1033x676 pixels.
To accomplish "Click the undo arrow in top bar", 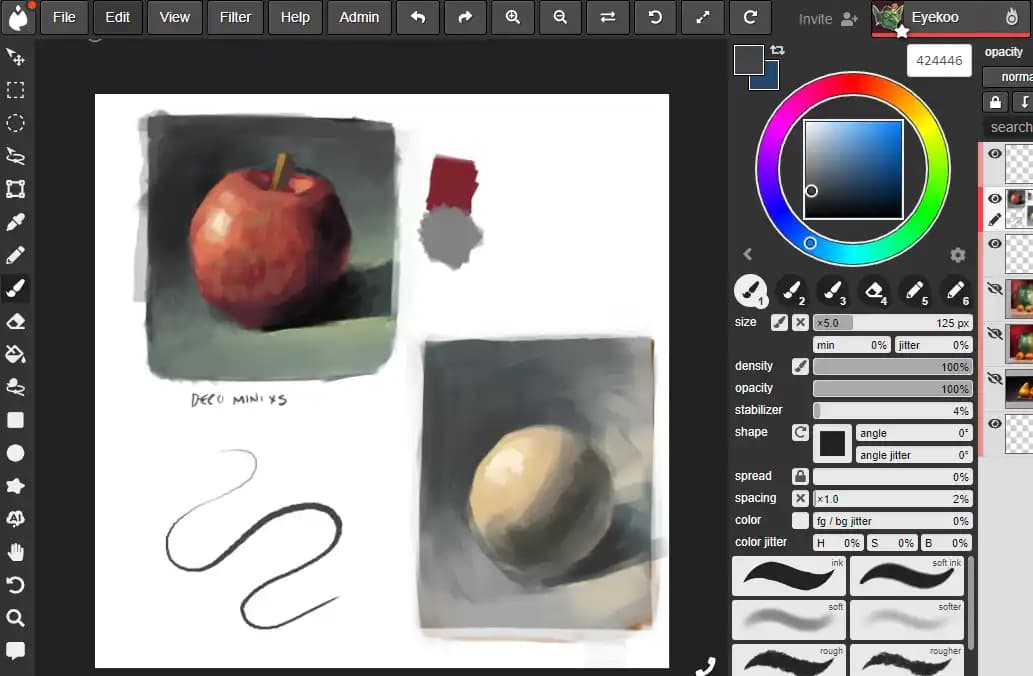I will 418,17.
